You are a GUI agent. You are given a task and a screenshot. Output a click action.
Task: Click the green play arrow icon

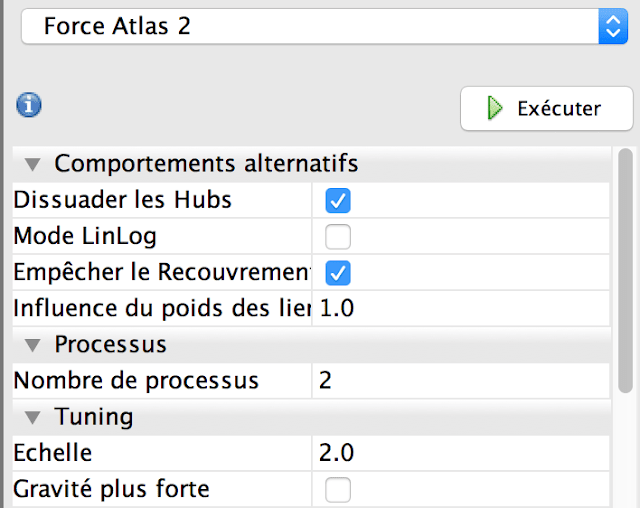point(495,108)
